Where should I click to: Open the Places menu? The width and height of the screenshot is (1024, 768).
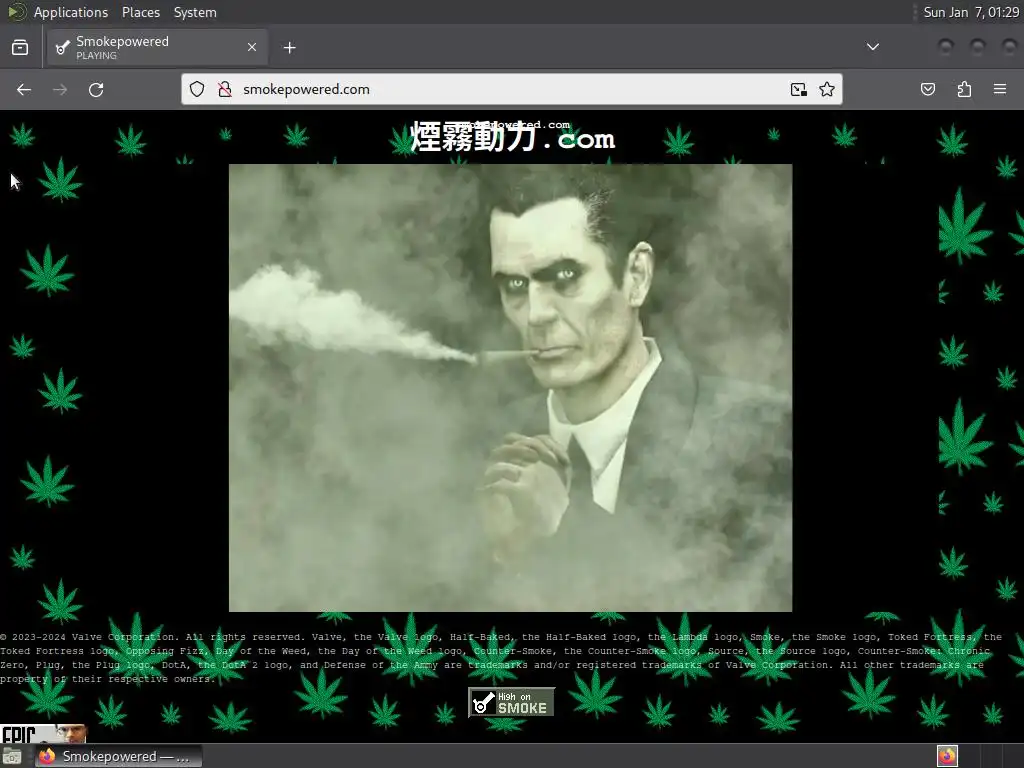coord(140,12)
